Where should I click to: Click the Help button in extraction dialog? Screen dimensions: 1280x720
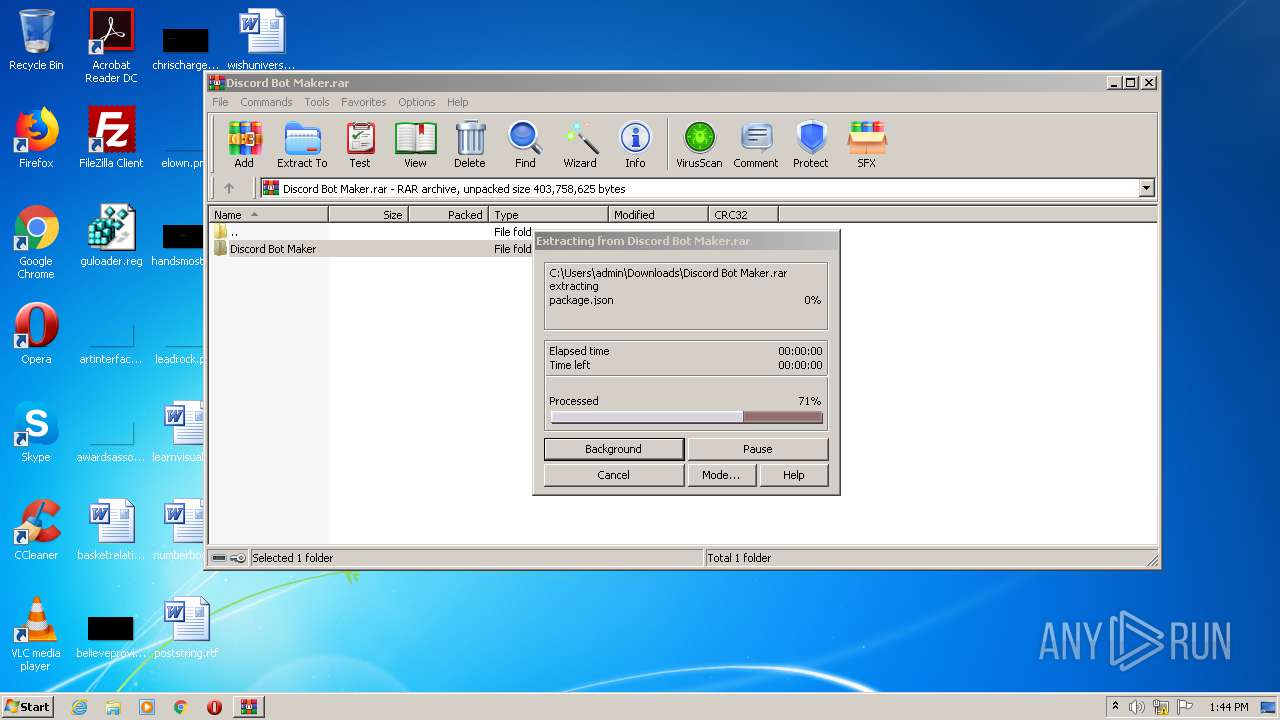[x=794, y=475]
